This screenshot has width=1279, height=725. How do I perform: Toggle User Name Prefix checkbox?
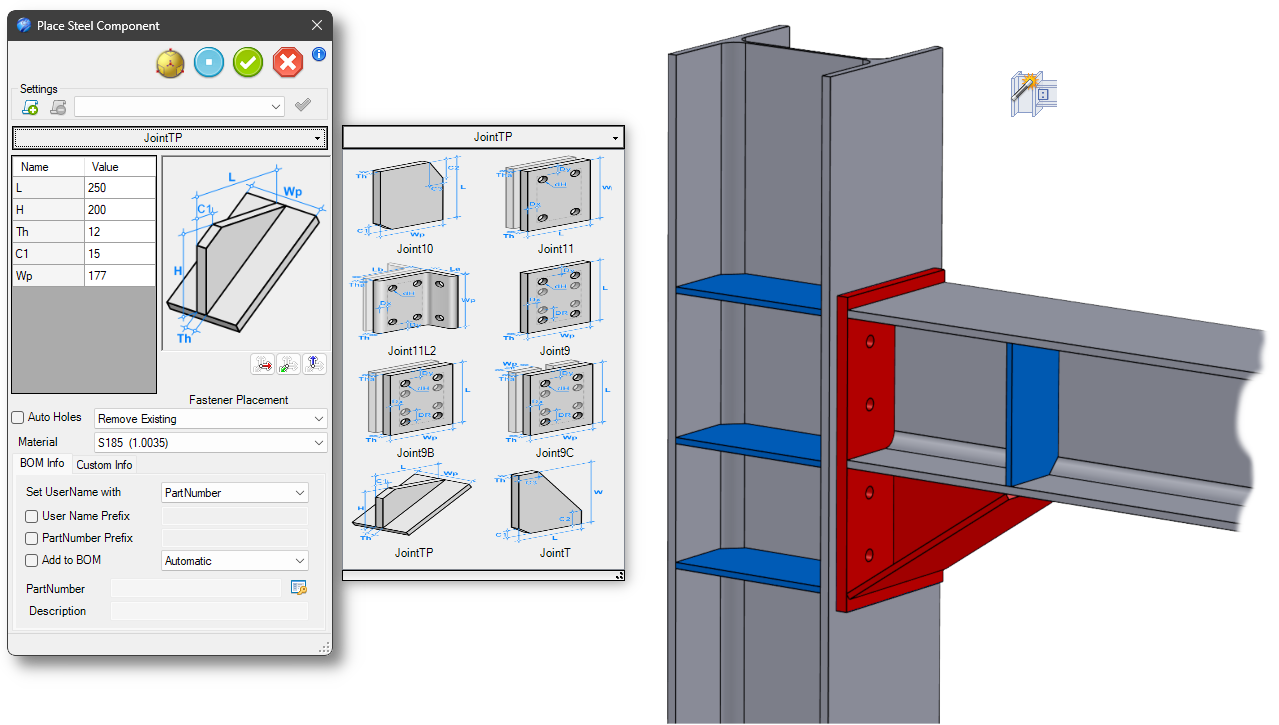pos(32,516)
